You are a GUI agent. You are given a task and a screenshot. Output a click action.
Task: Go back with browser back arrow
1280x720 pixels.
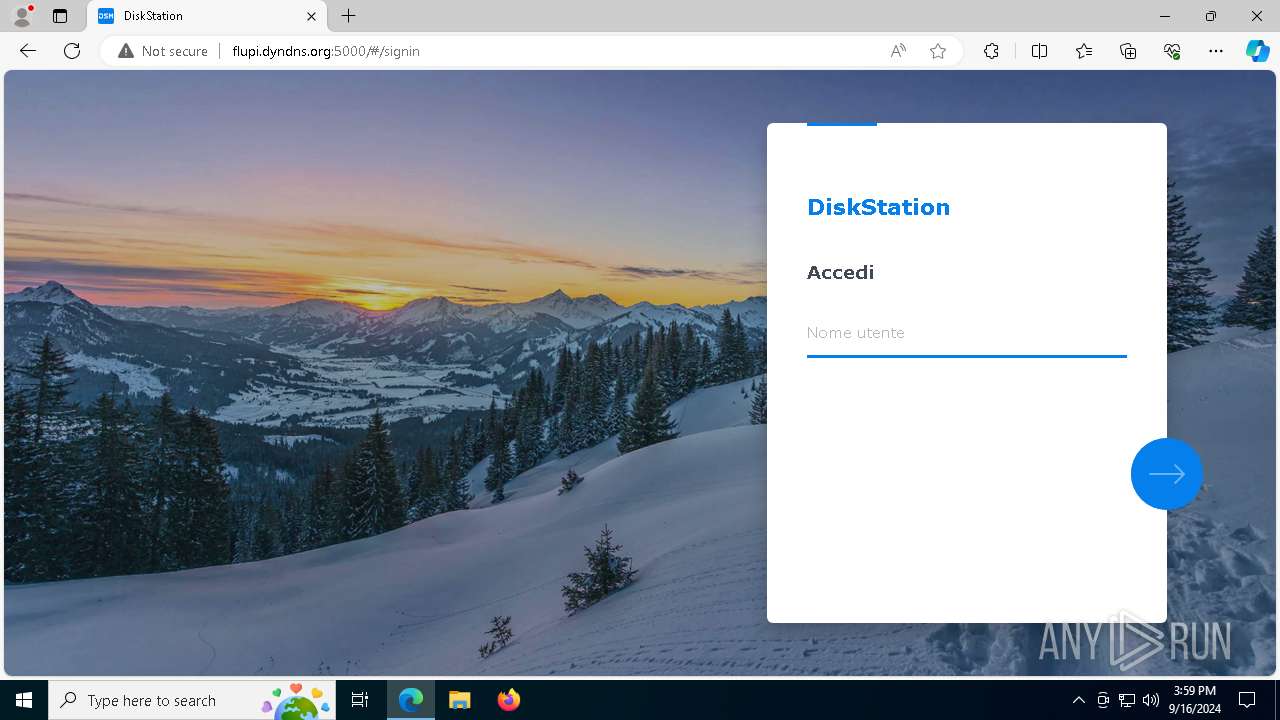(28, 51)
